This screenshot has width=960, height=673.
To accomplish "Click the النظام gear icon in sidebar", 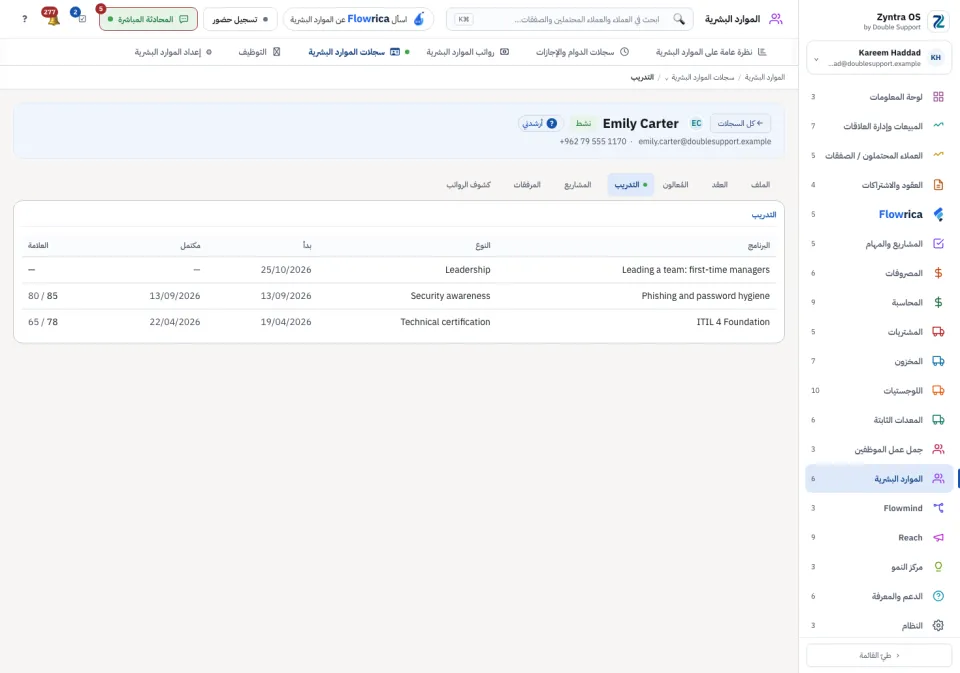I will pyautogui.click(x=938, y=626).
